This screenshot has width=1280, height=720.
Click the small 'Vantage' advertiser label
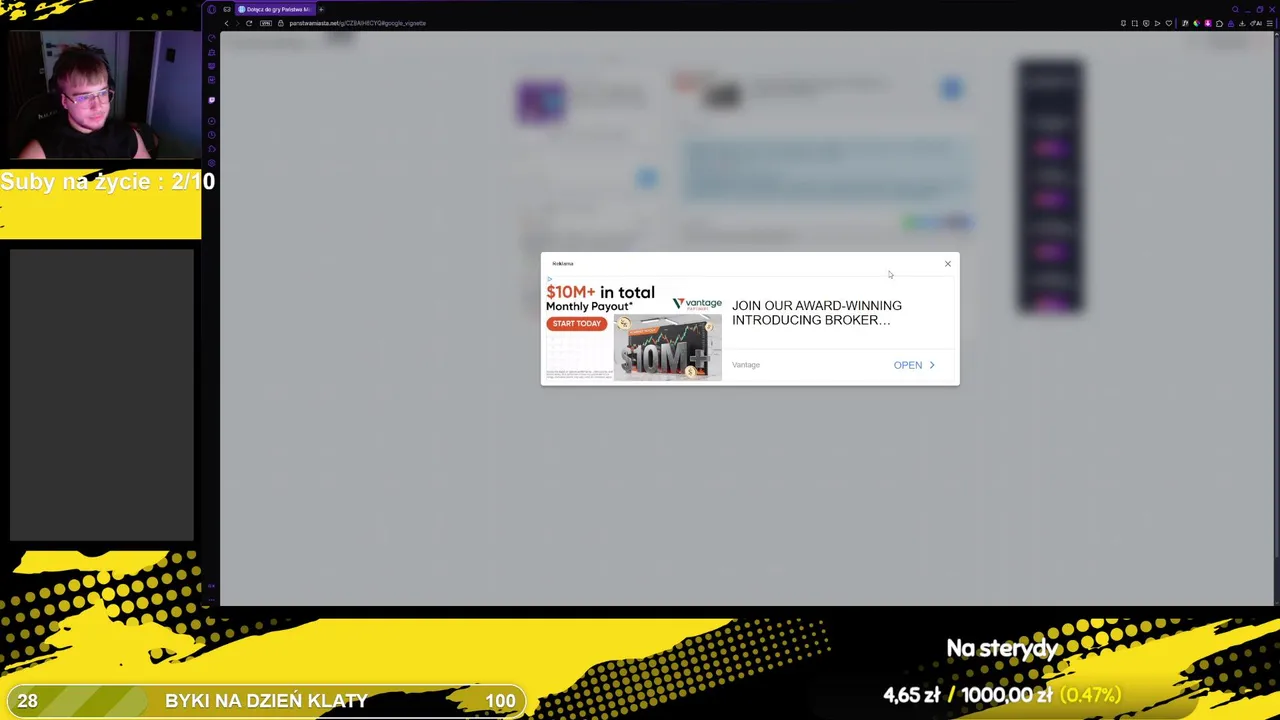pyautogui.click(x=746, y=365)
